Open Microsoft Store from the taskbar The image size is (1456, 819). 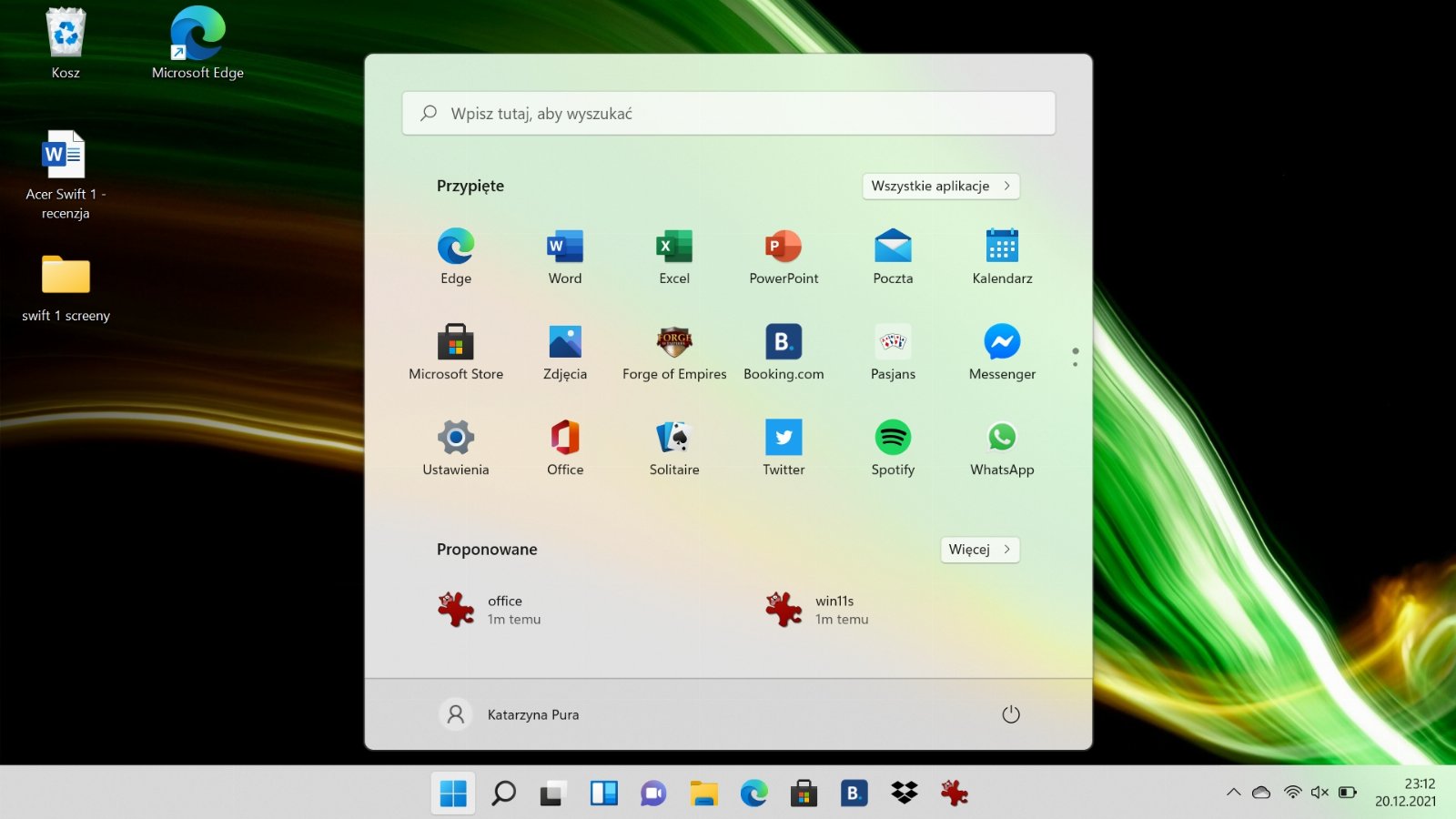[x=804, y=794]
